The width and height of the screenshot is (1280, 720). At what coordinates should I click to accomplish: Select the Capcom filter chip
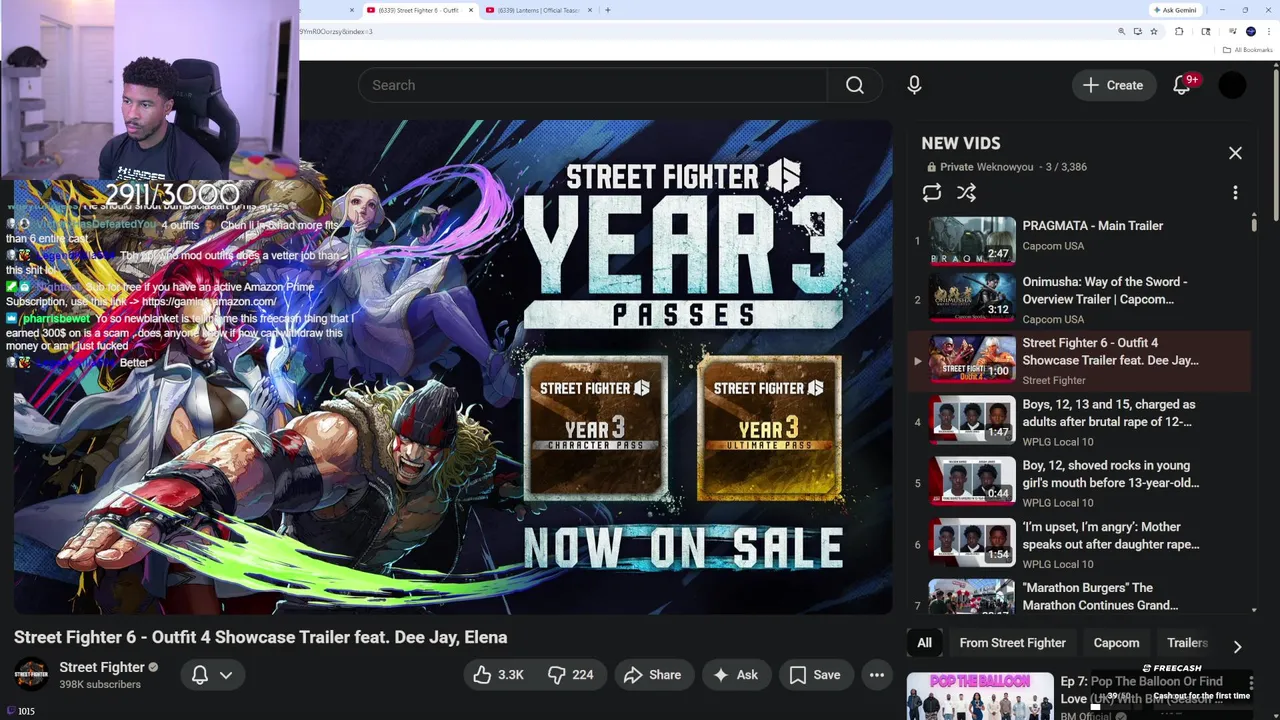tap(1116, 643)
